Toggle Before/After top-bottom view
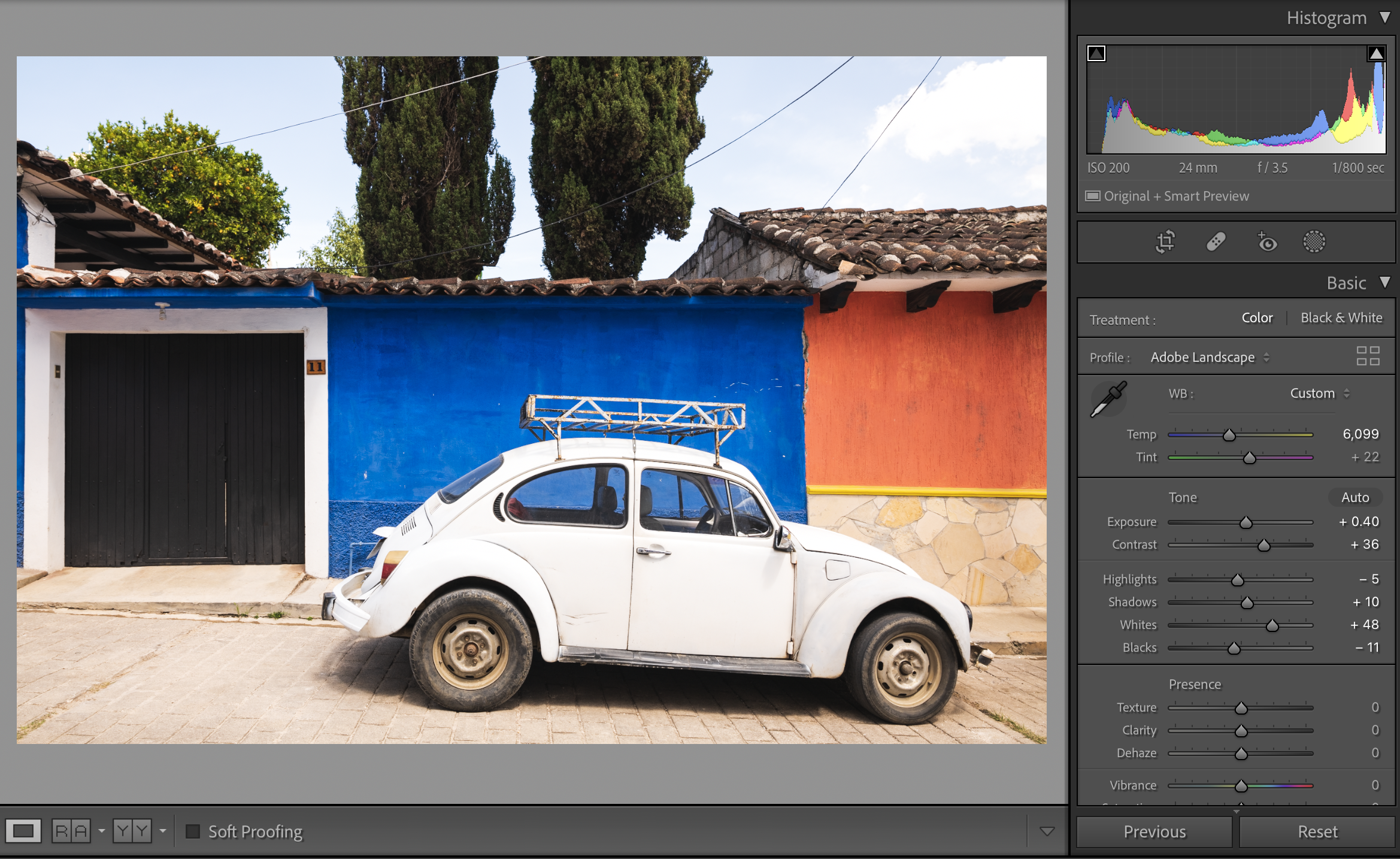Image resolution: width=1400 pixels, height=859 pixels. (x=132, y=831)
